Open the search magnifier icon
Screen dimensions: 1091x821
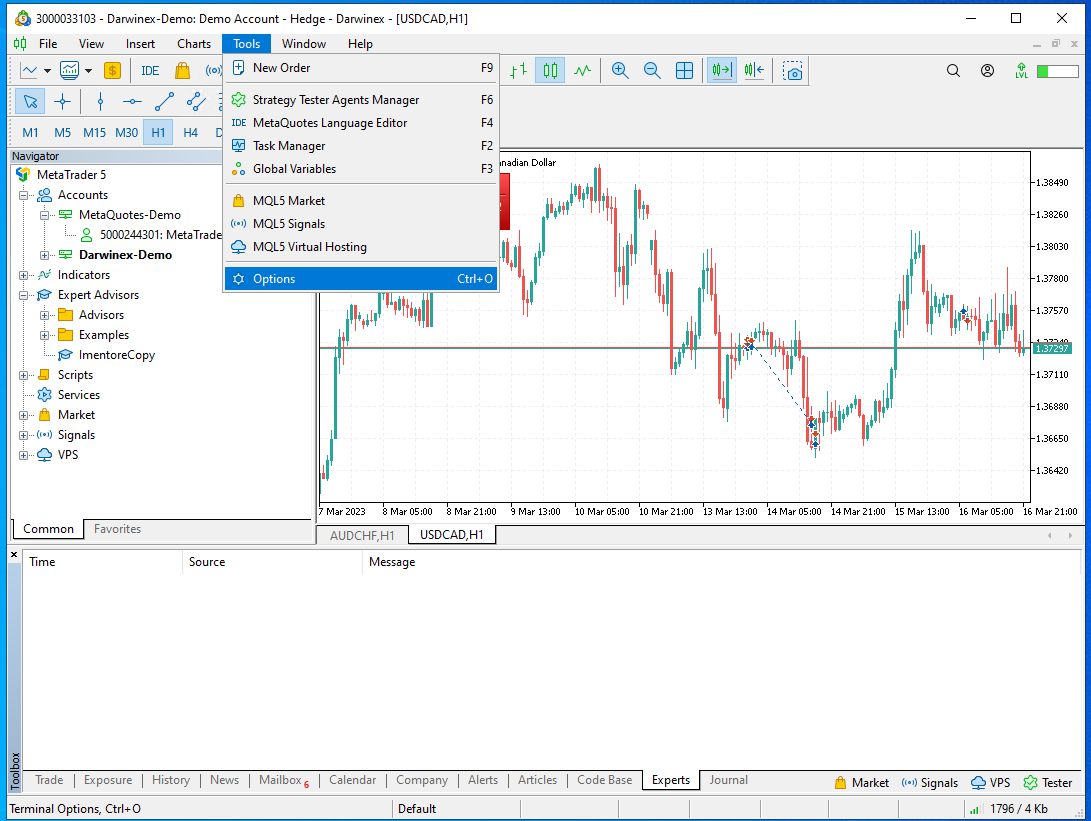click(x=953, y=70)
